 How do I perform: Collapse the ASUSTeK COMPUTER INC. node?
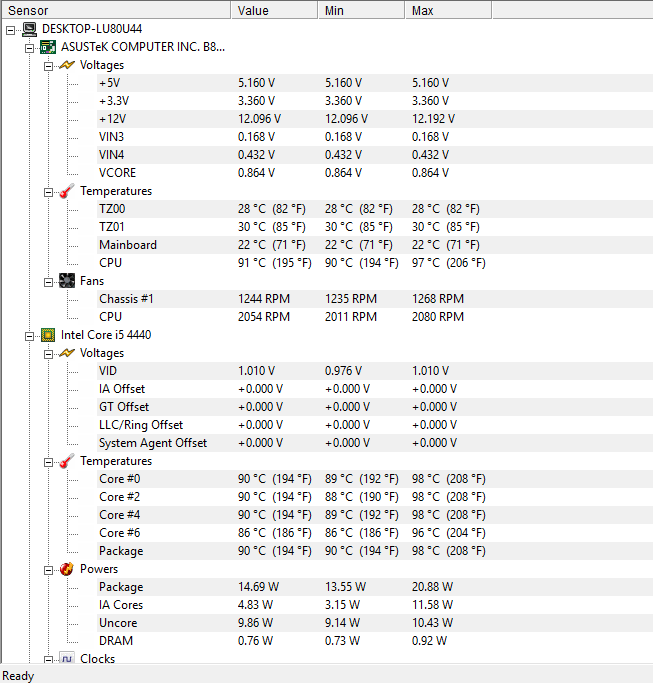29,48
